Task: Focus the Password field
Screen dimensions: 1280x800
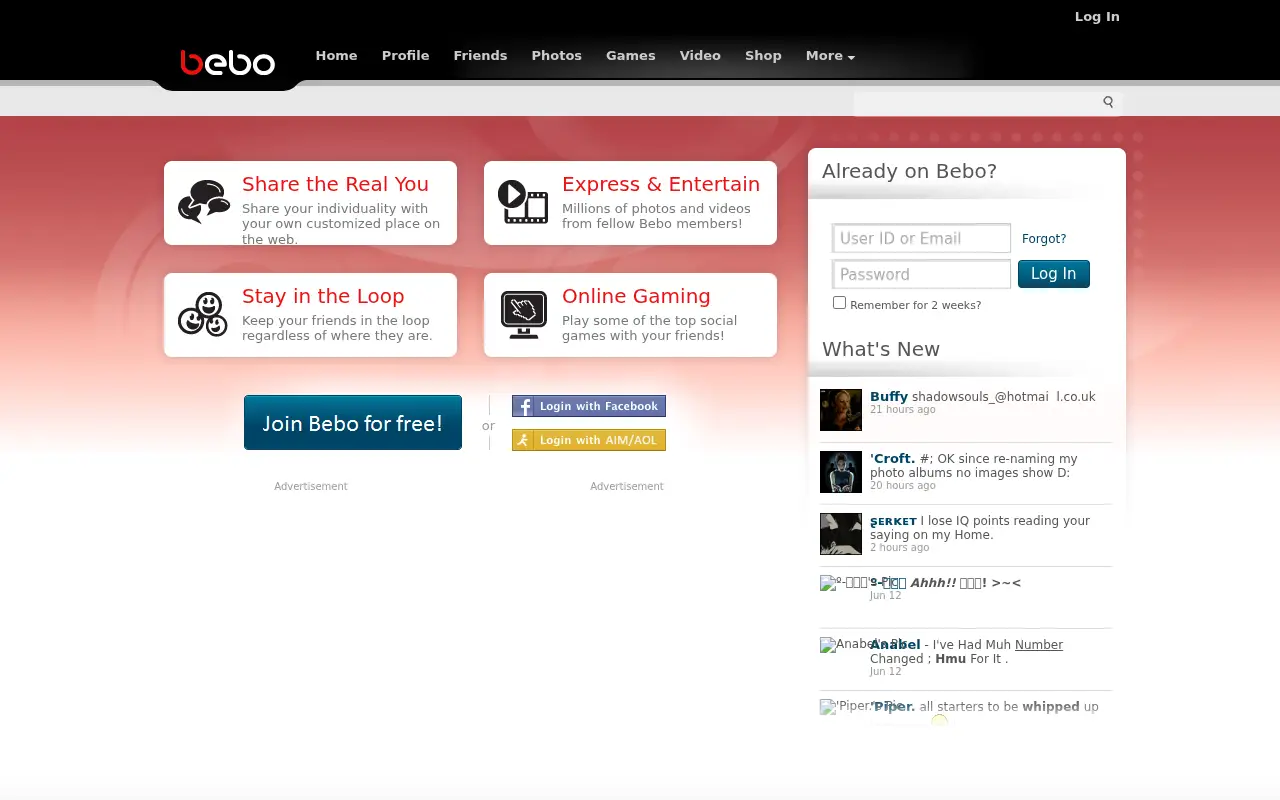Action: pyautogui.click(x=922, y=274)
